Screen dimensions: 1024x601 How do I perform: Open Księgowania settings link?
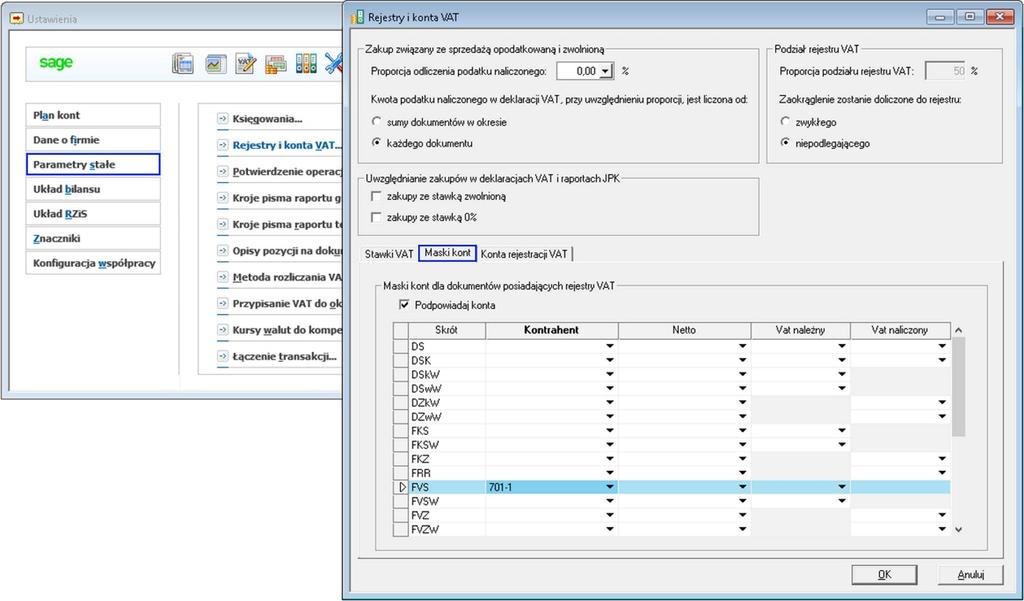(267, 119)
